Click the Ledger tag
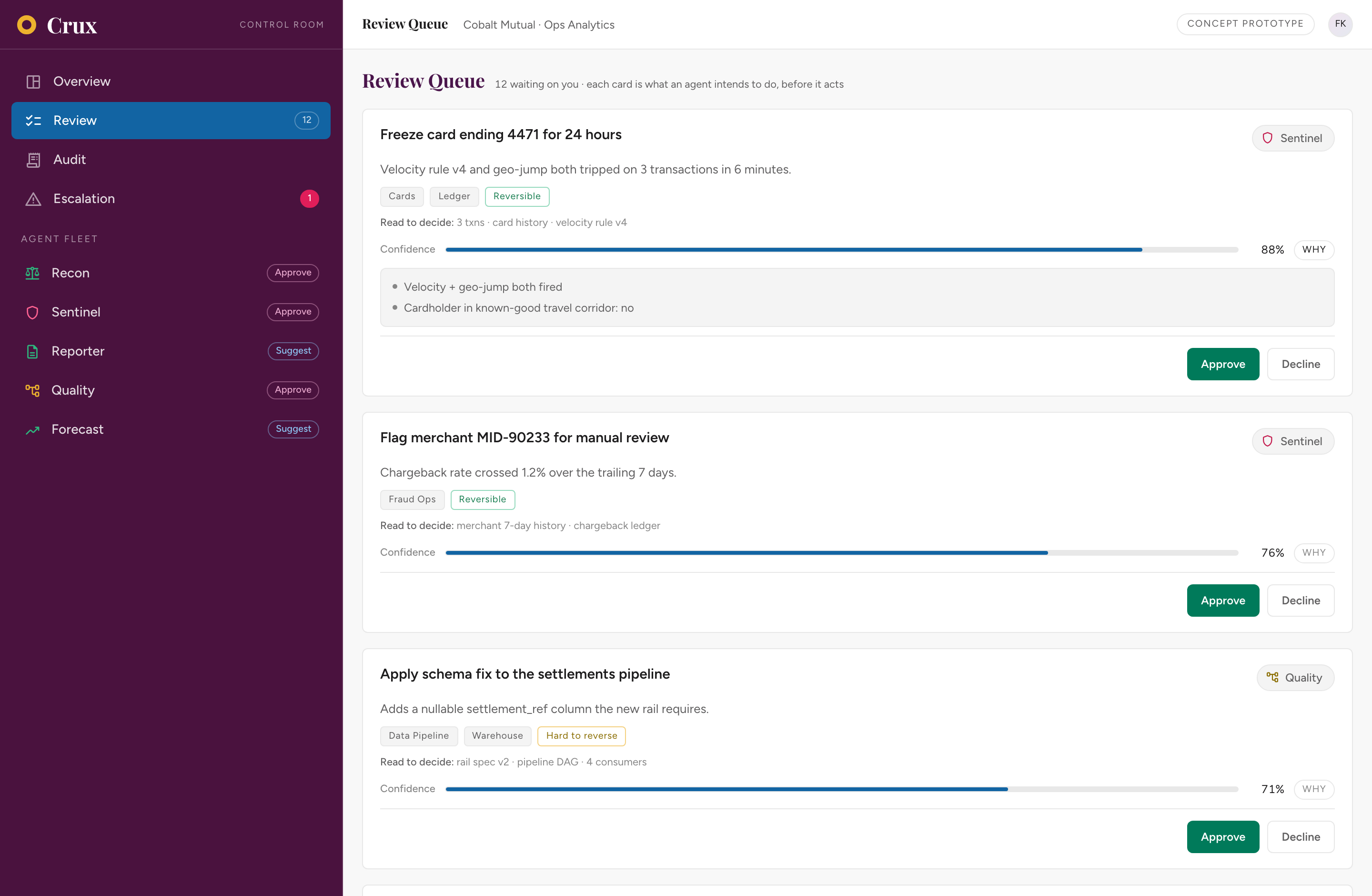 click(454, 197)
